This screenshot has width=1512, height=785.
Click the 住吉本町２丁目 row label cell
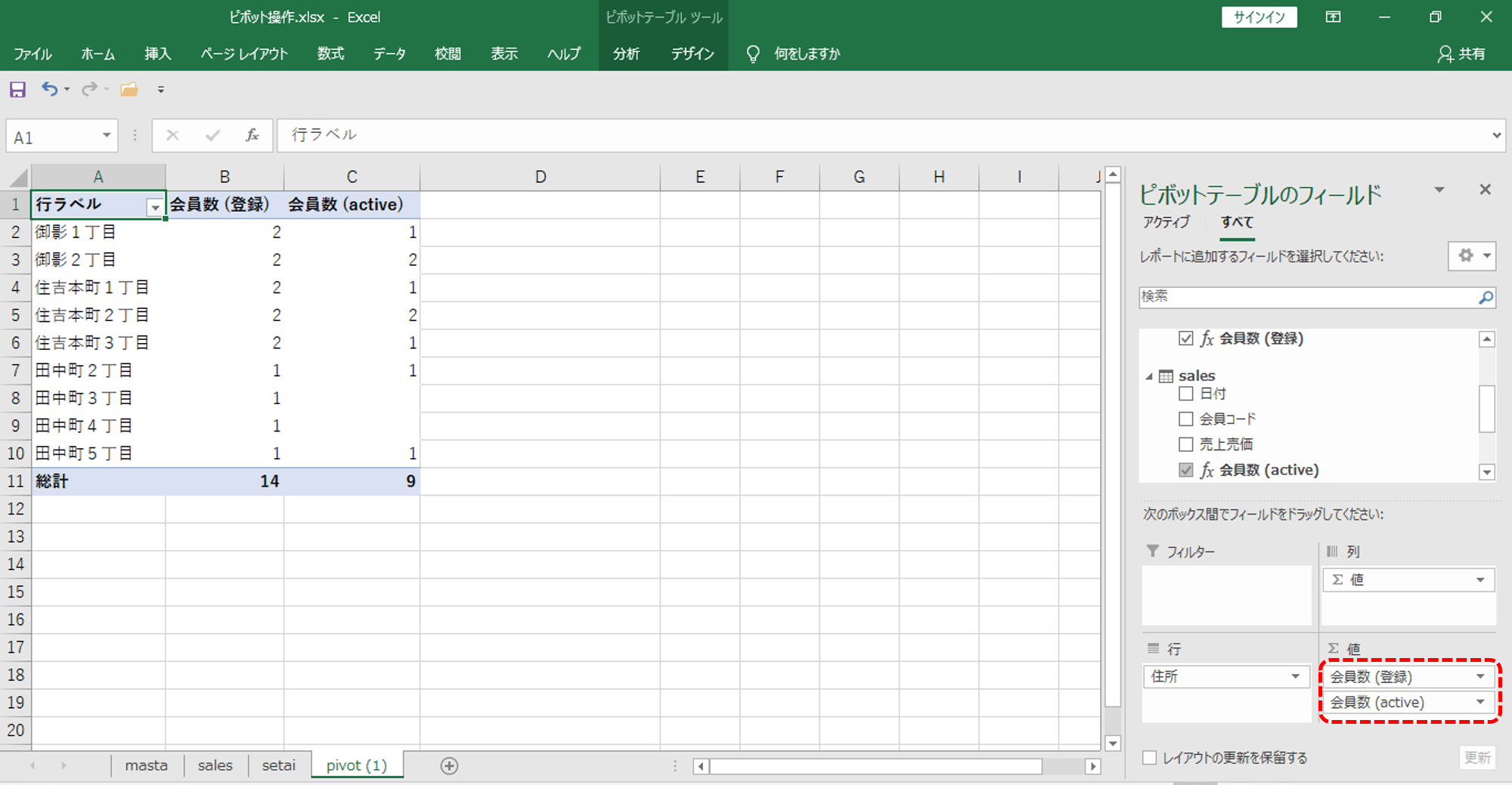(98, 315)
